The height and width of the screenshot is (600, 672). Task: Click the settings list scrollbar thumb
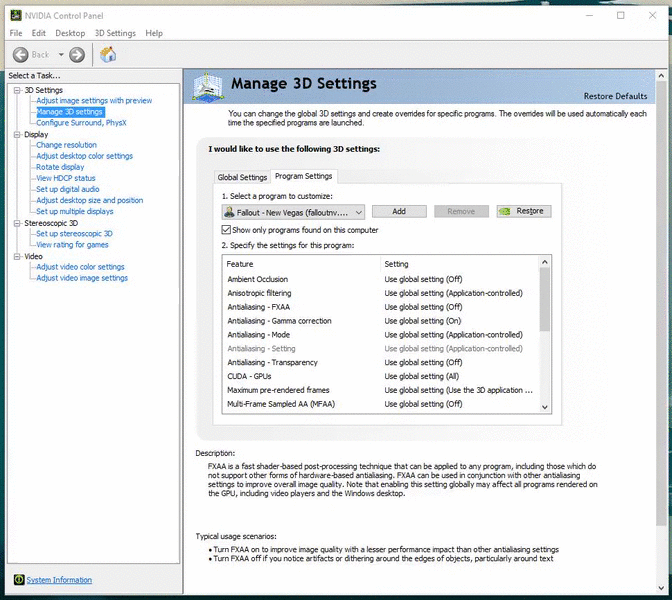tap(544, 299)
